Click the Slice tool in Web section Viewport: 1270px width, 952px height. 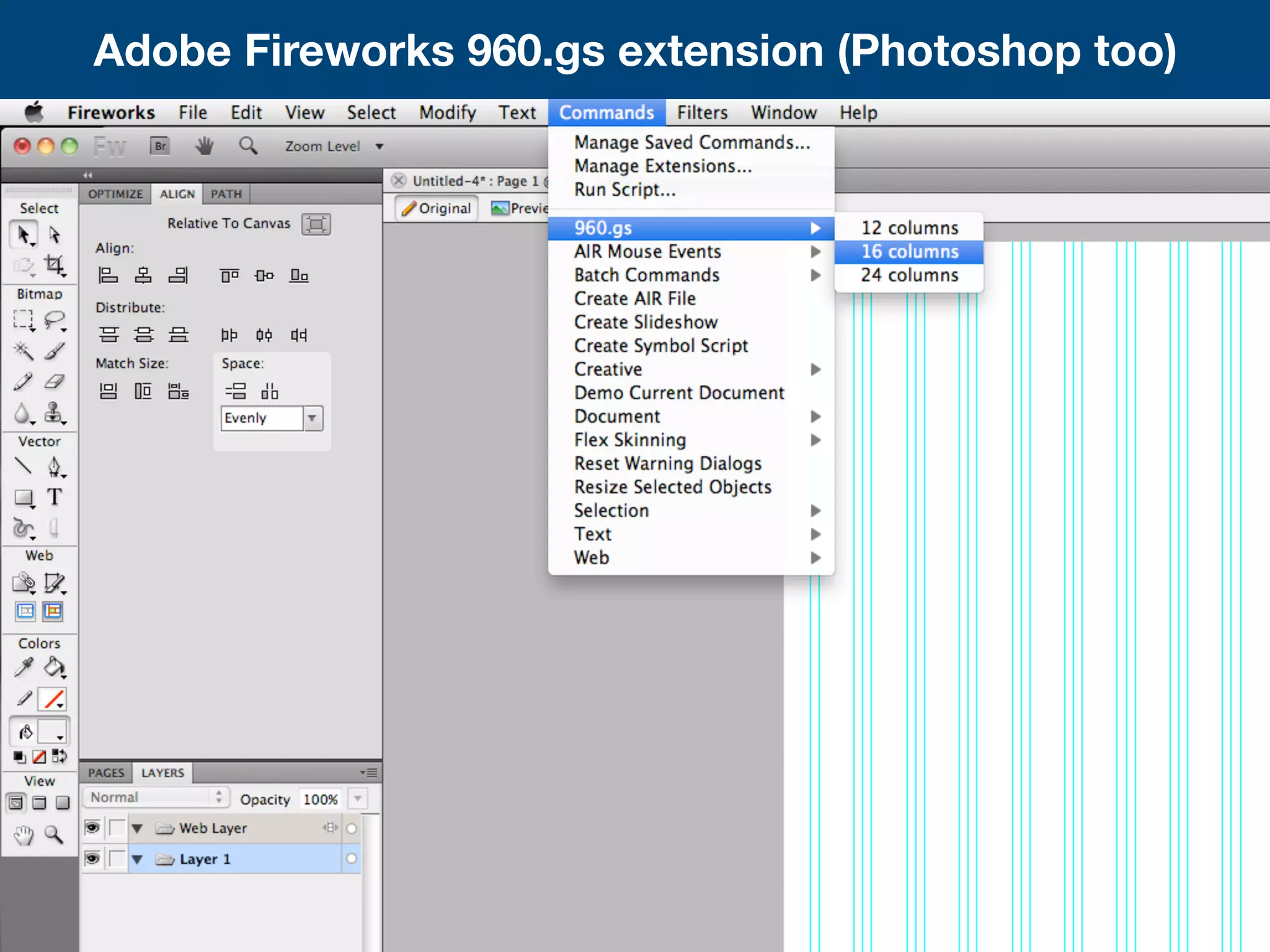click(54, 583)
